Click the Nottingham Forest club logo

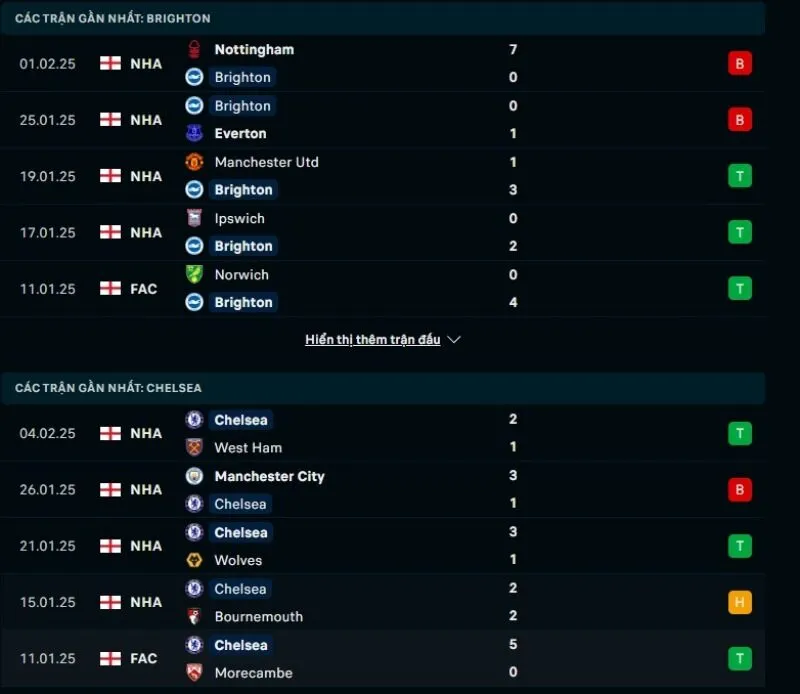pos(195,49)
